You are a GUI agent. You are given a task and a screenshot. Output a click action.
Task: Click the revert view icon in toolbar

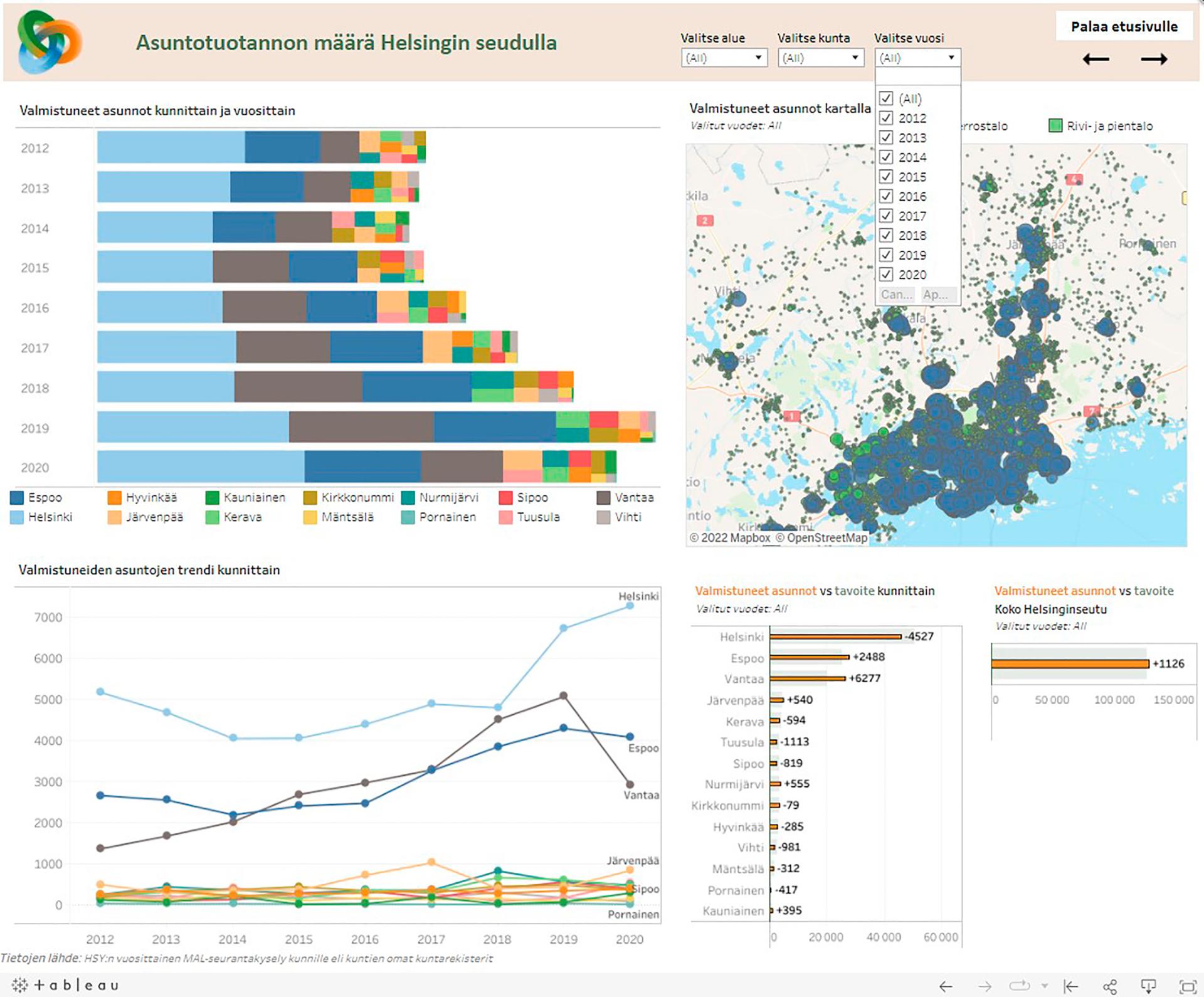1071,986
